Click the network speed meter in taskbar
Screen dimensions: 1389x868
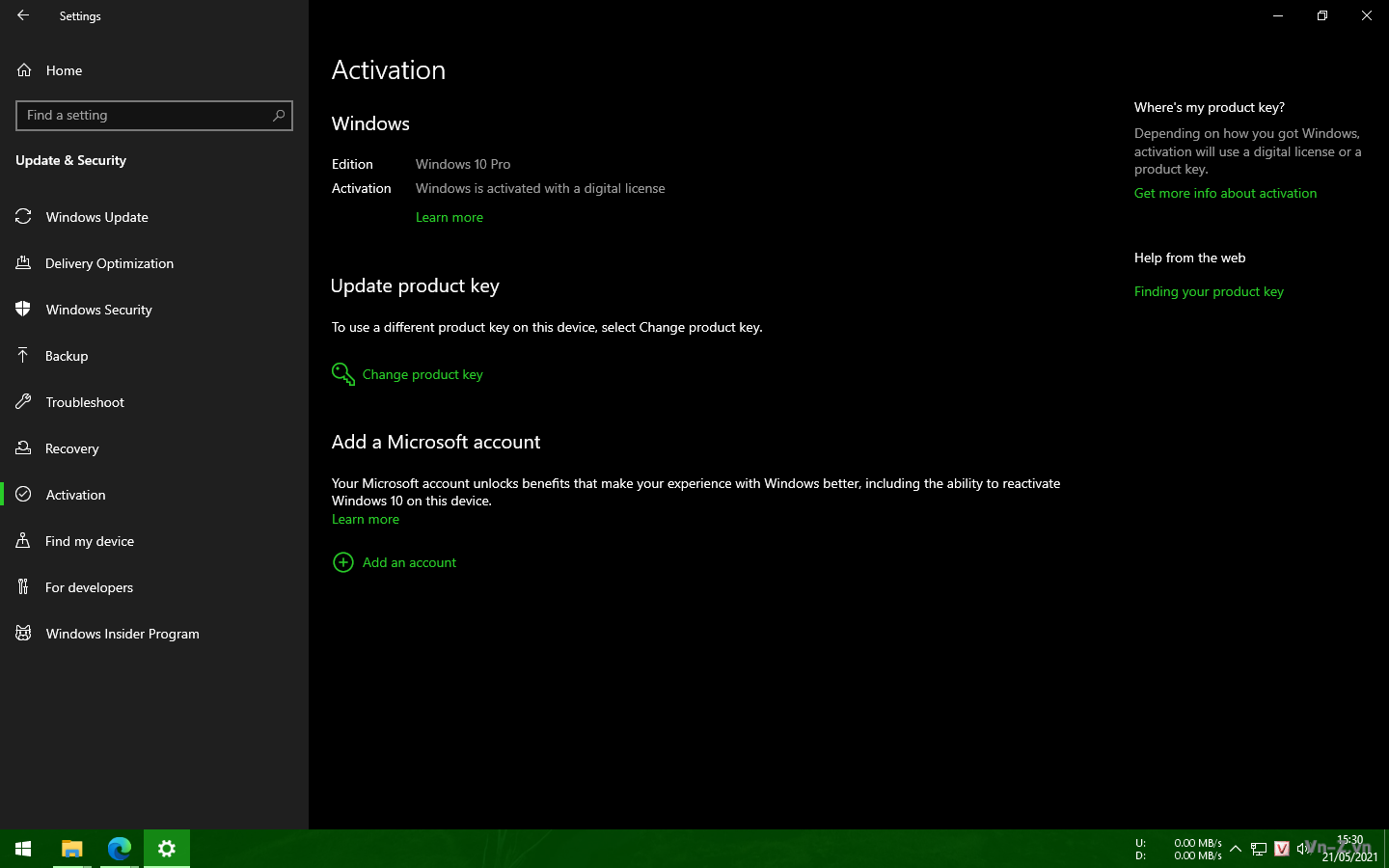(1179, 849)
